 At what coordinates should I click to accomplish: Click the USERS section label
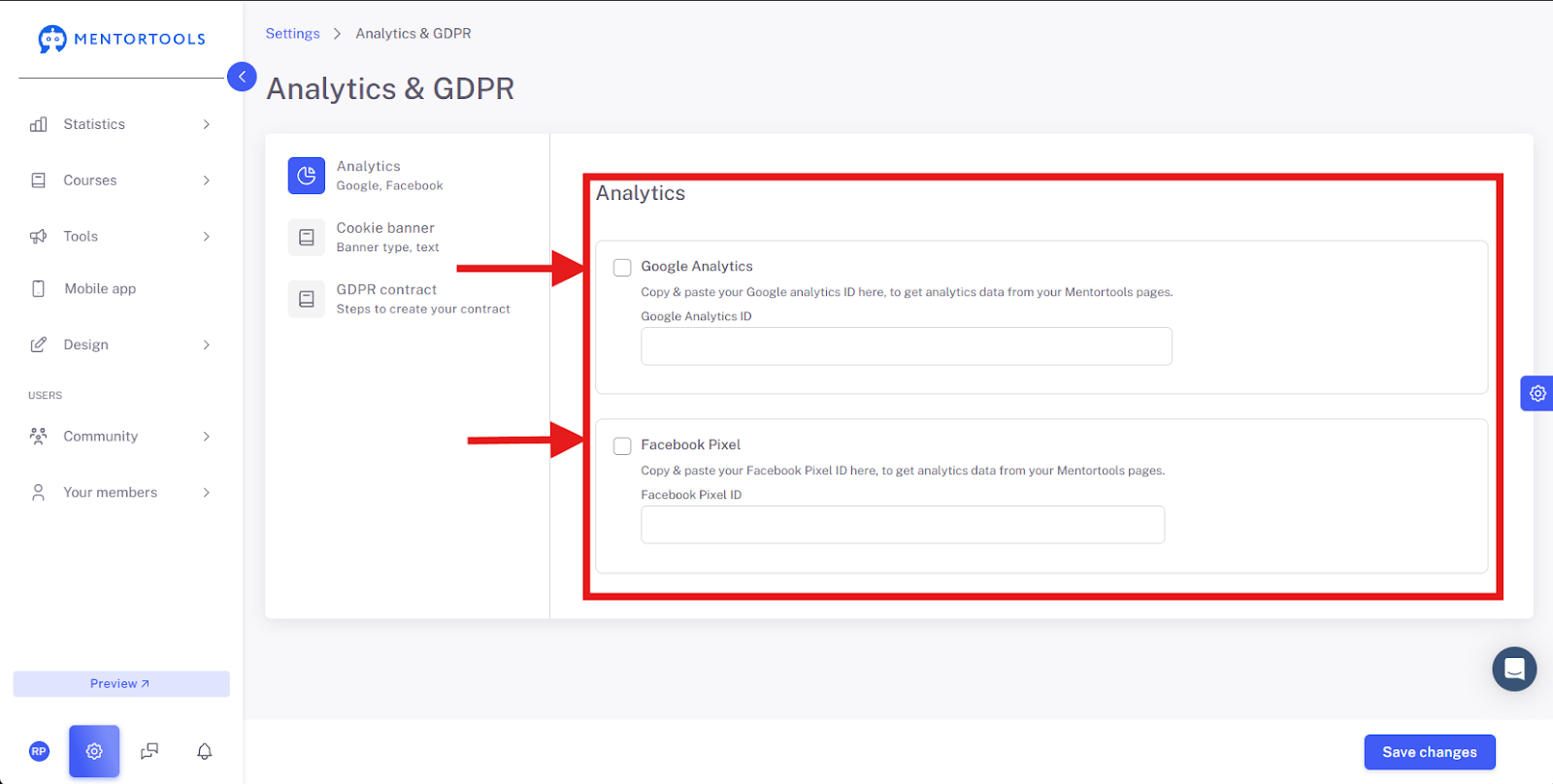pyautogui.click(x=46, y=396)
